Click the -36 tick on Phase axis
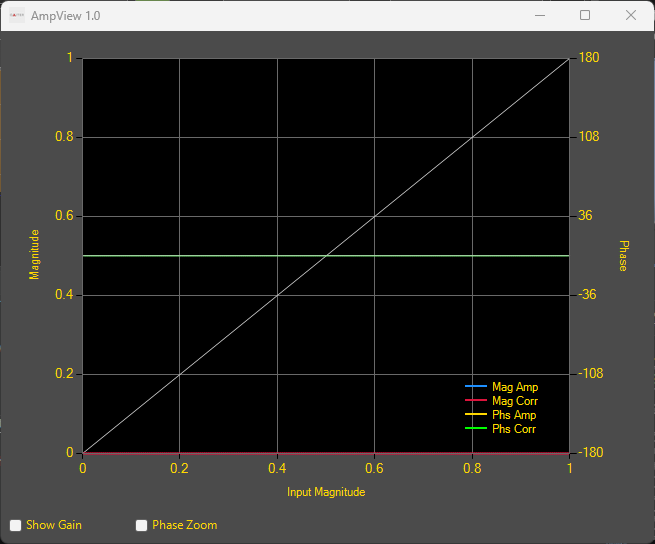 coord(587,295)
